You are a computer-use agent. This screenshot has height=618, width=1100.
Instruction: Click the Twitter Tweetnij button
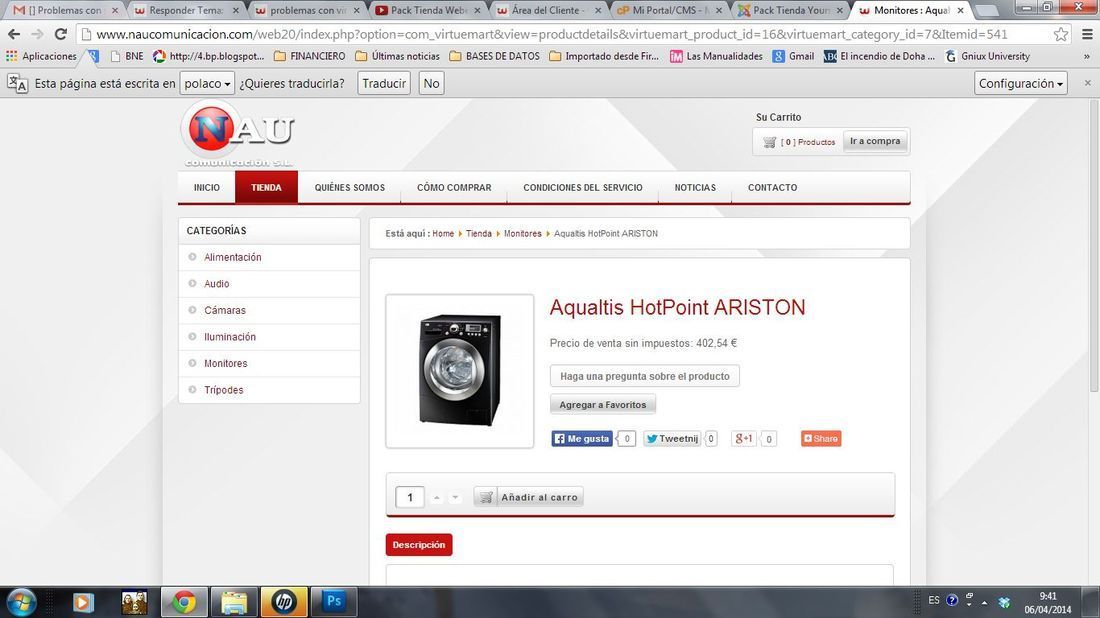672,438
